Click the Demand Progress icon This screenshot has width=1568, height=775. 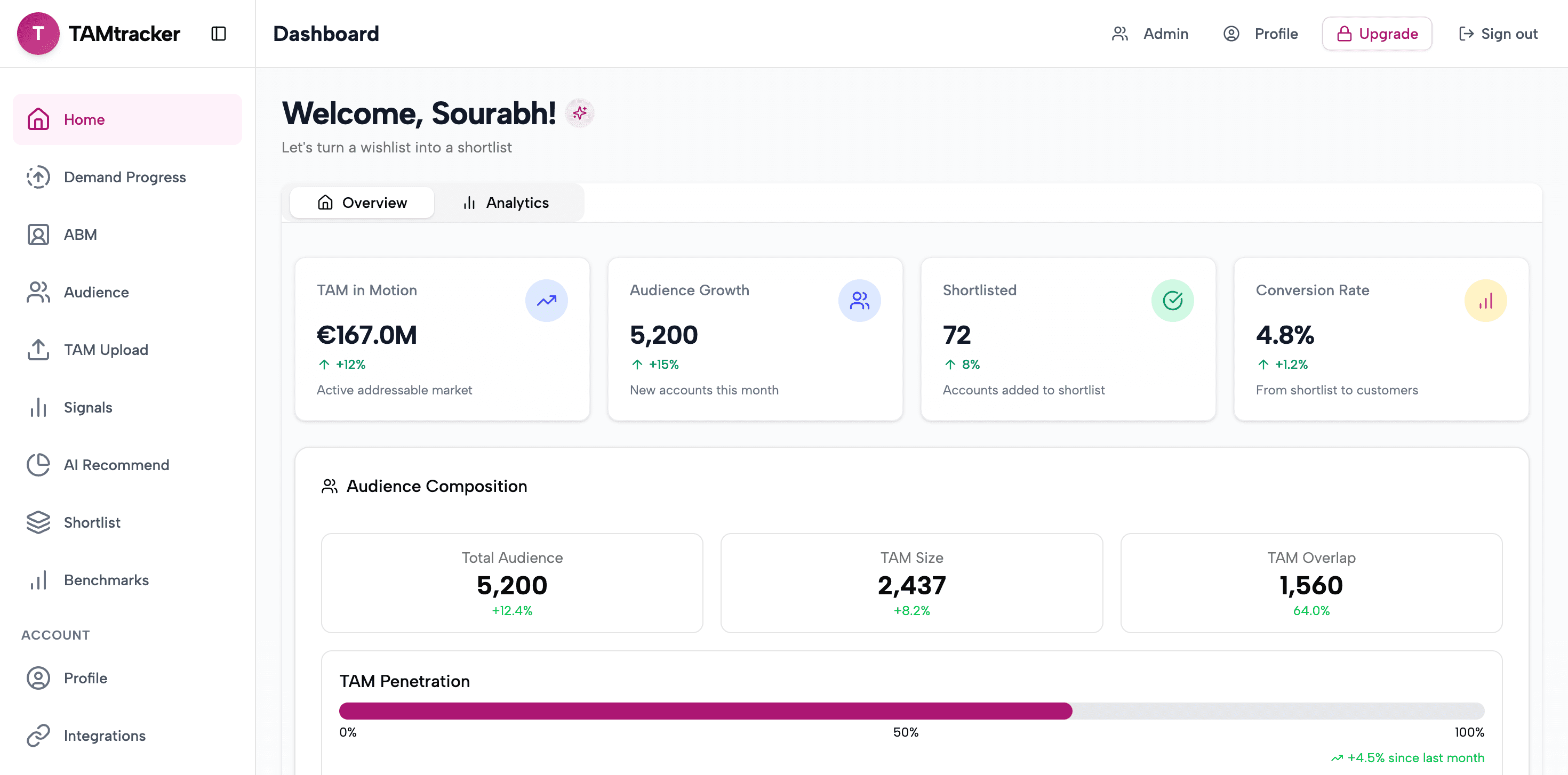point(38,177)
